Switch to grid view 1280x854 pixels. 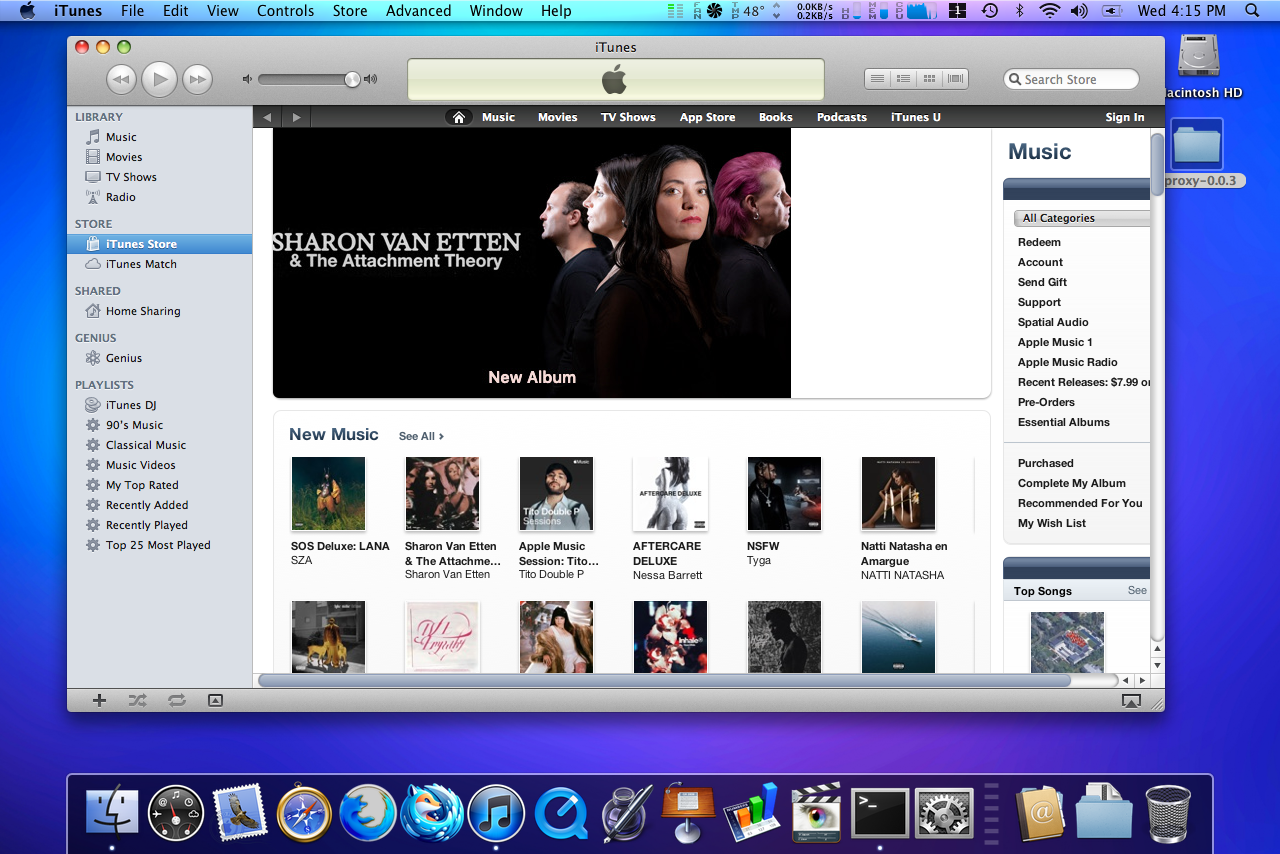point(929,79)
